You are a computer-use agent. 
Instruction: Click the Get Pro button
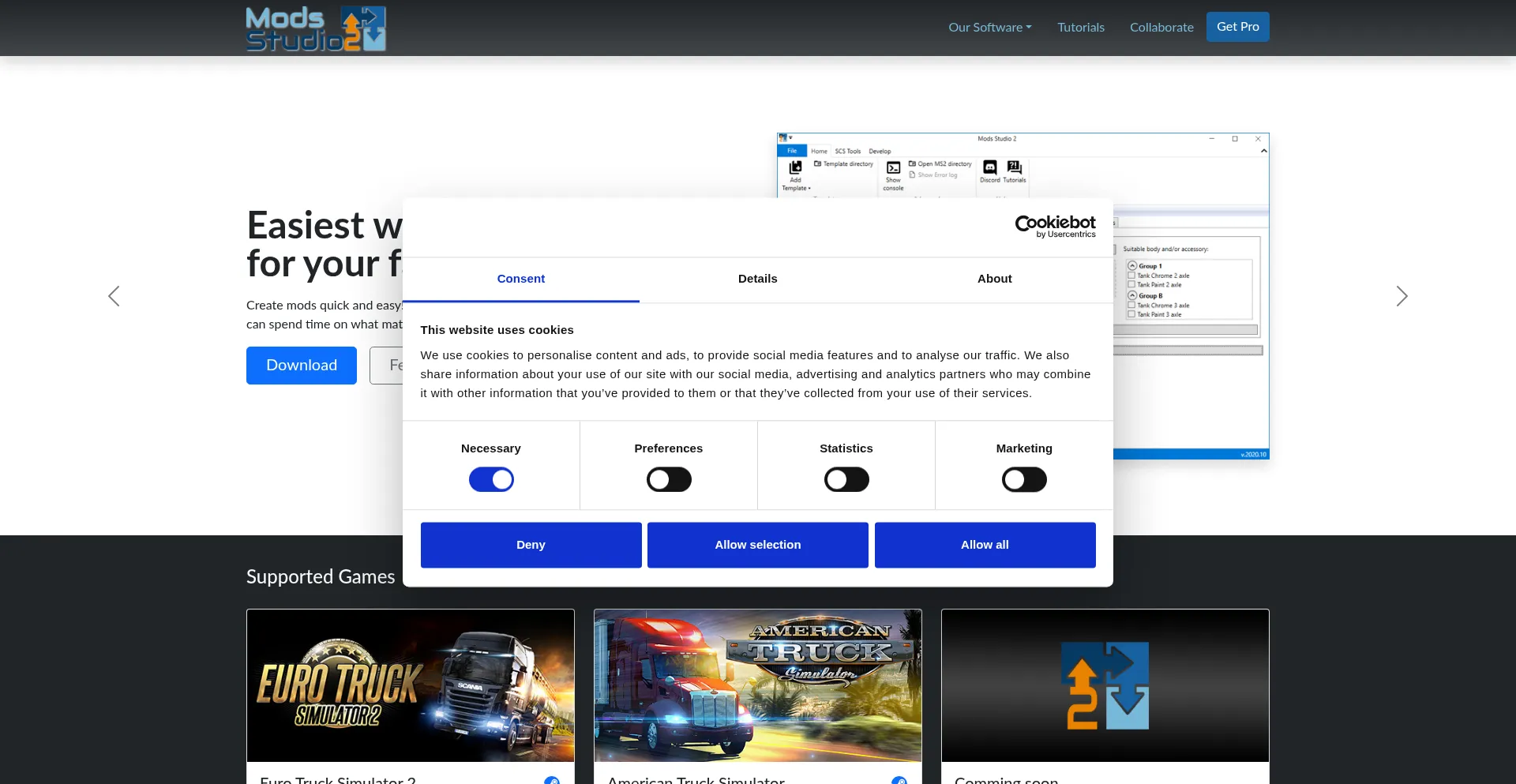pyautogui.click(x=1238, y=27)
